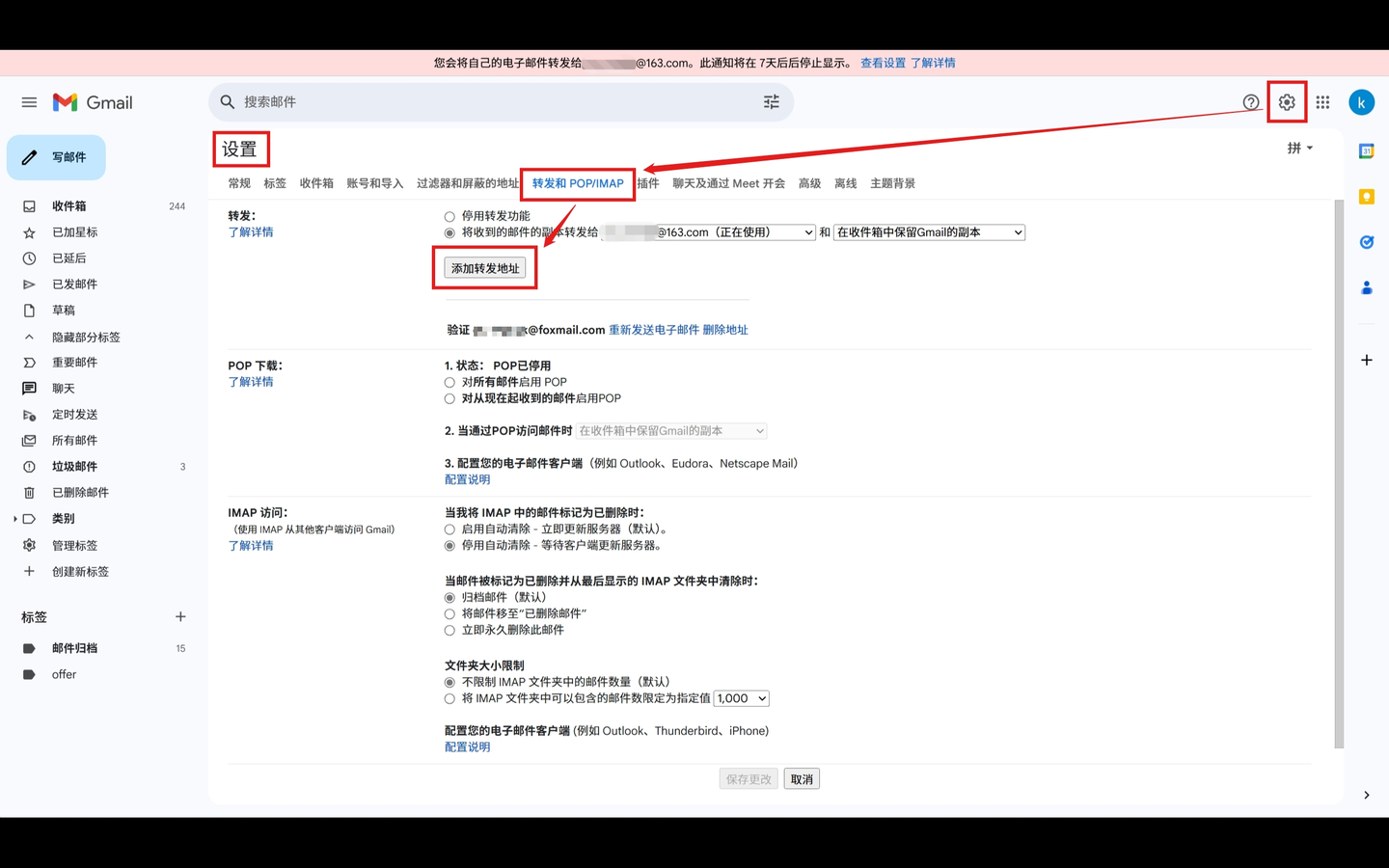Select 停用转发功能 radio button
Screen dimensions: 1389x868
(x=449, y=217)
